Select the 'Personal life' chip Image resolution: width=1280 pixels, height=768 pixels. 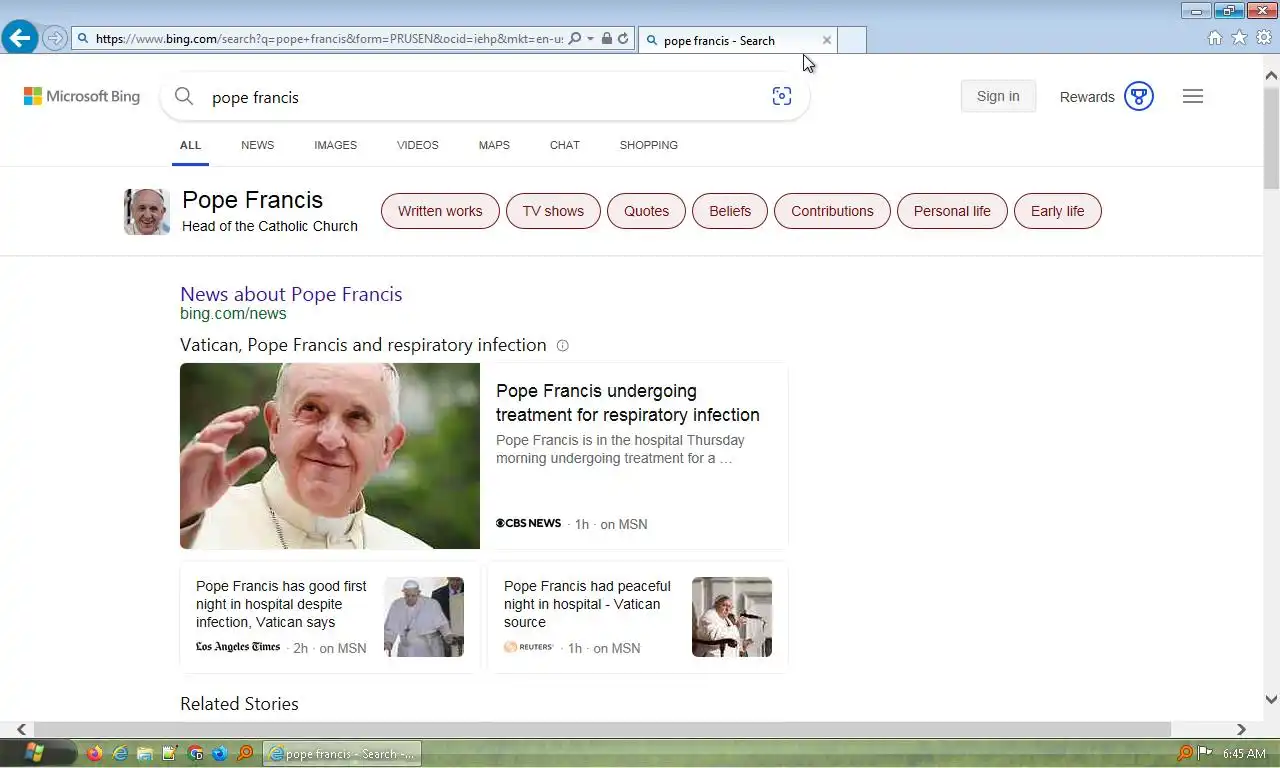point(952,211)
